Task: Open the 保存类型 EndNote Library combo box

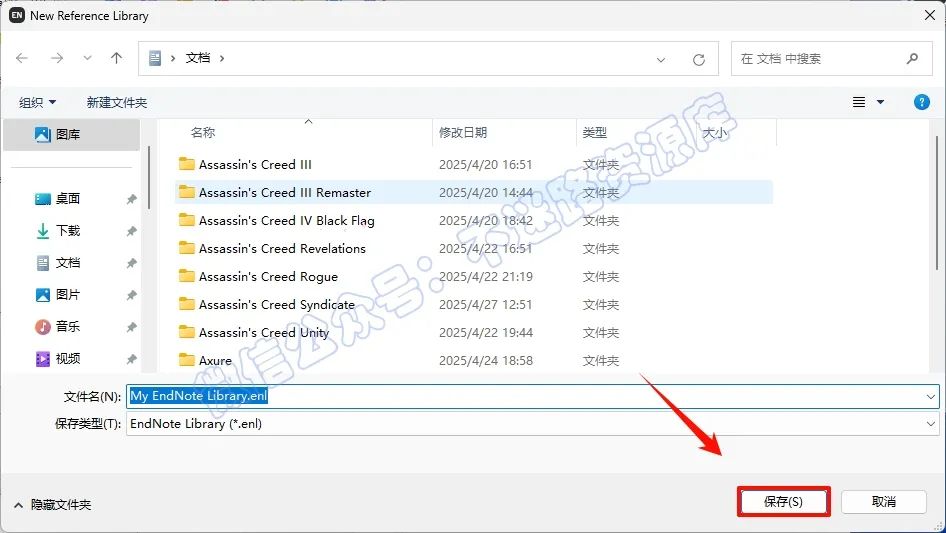Action: coord(533,424)
